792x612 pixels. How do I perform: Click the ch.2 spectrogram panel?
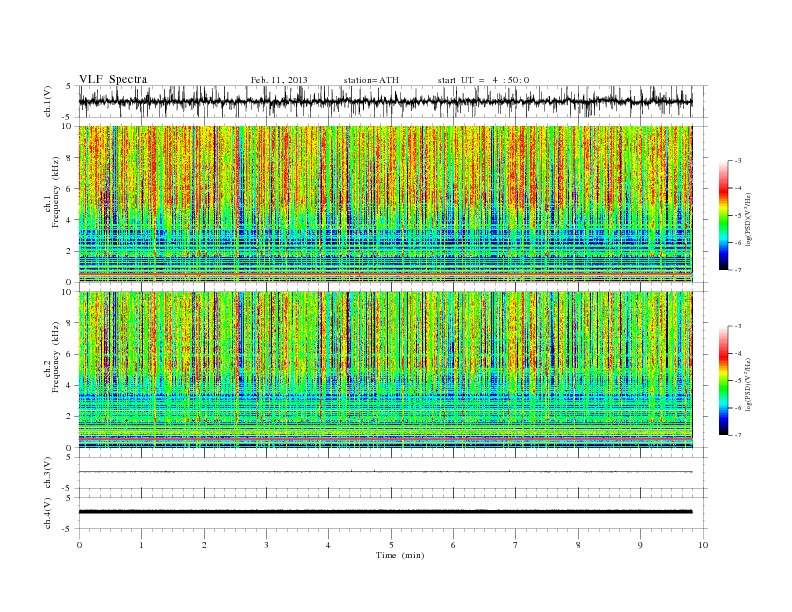click(385, 370)
